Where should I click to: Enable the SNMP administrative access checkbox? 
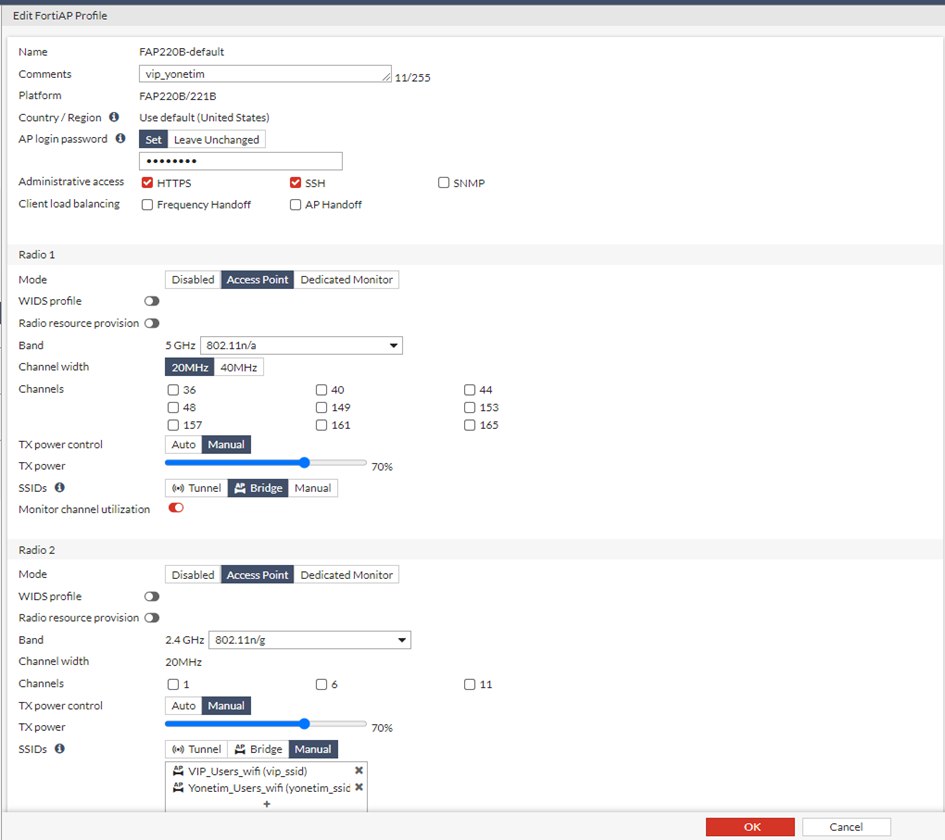point(443,182)
